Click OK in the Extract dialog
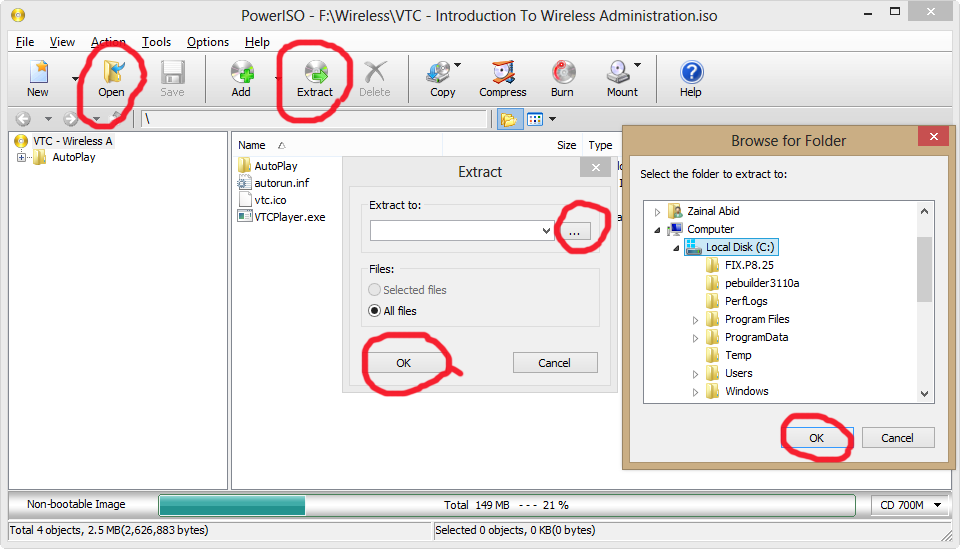 pos(403,363)
